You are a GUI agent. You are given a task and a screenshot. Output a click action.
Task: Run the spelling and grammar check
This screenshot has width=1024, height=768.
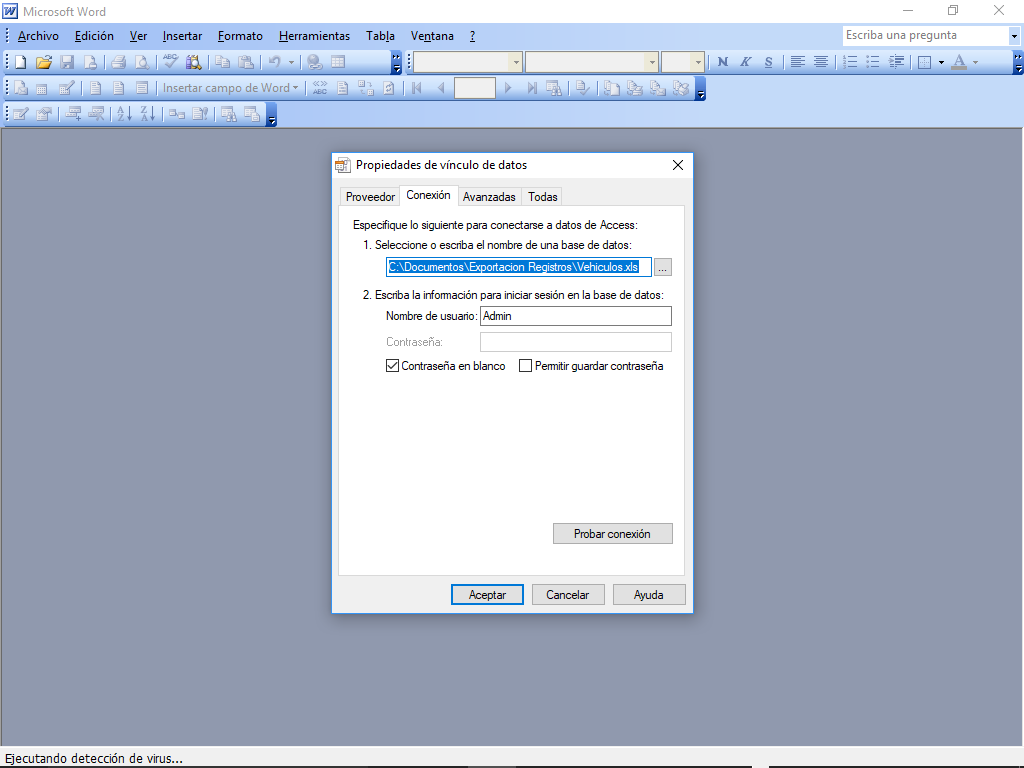pos(170,62)
